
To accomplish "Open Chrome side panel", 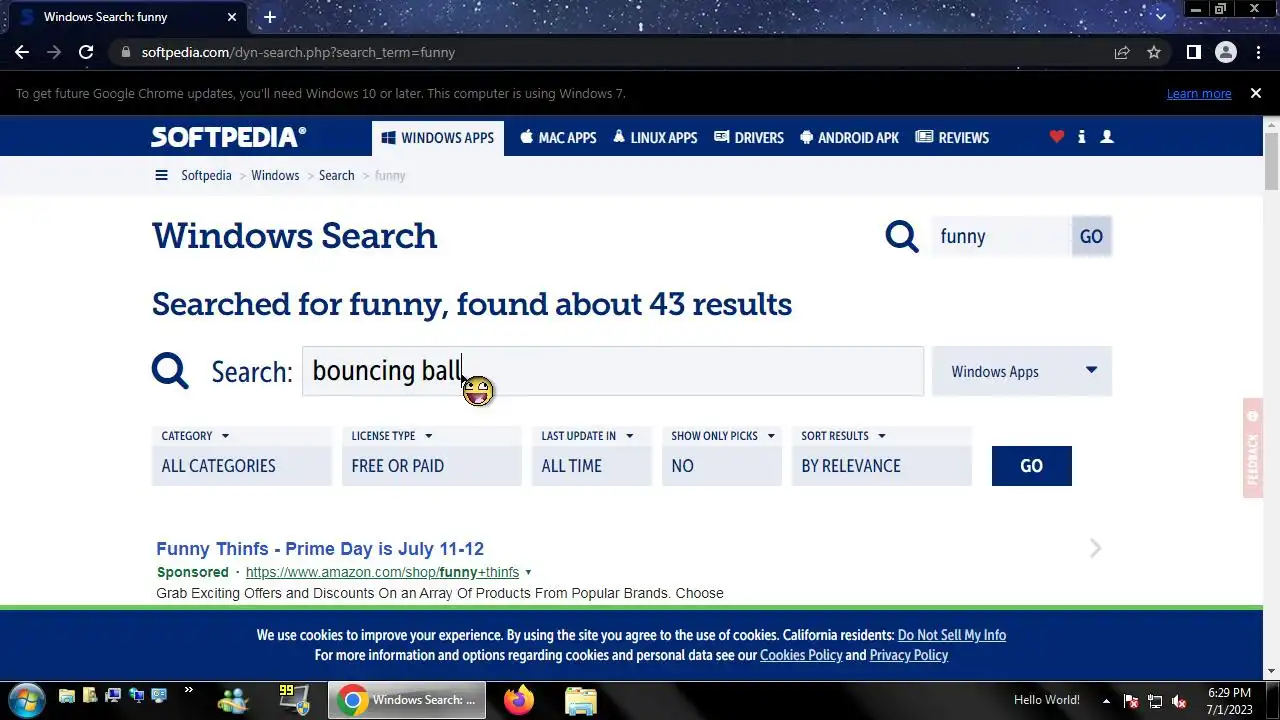I will coord(1193,52).
